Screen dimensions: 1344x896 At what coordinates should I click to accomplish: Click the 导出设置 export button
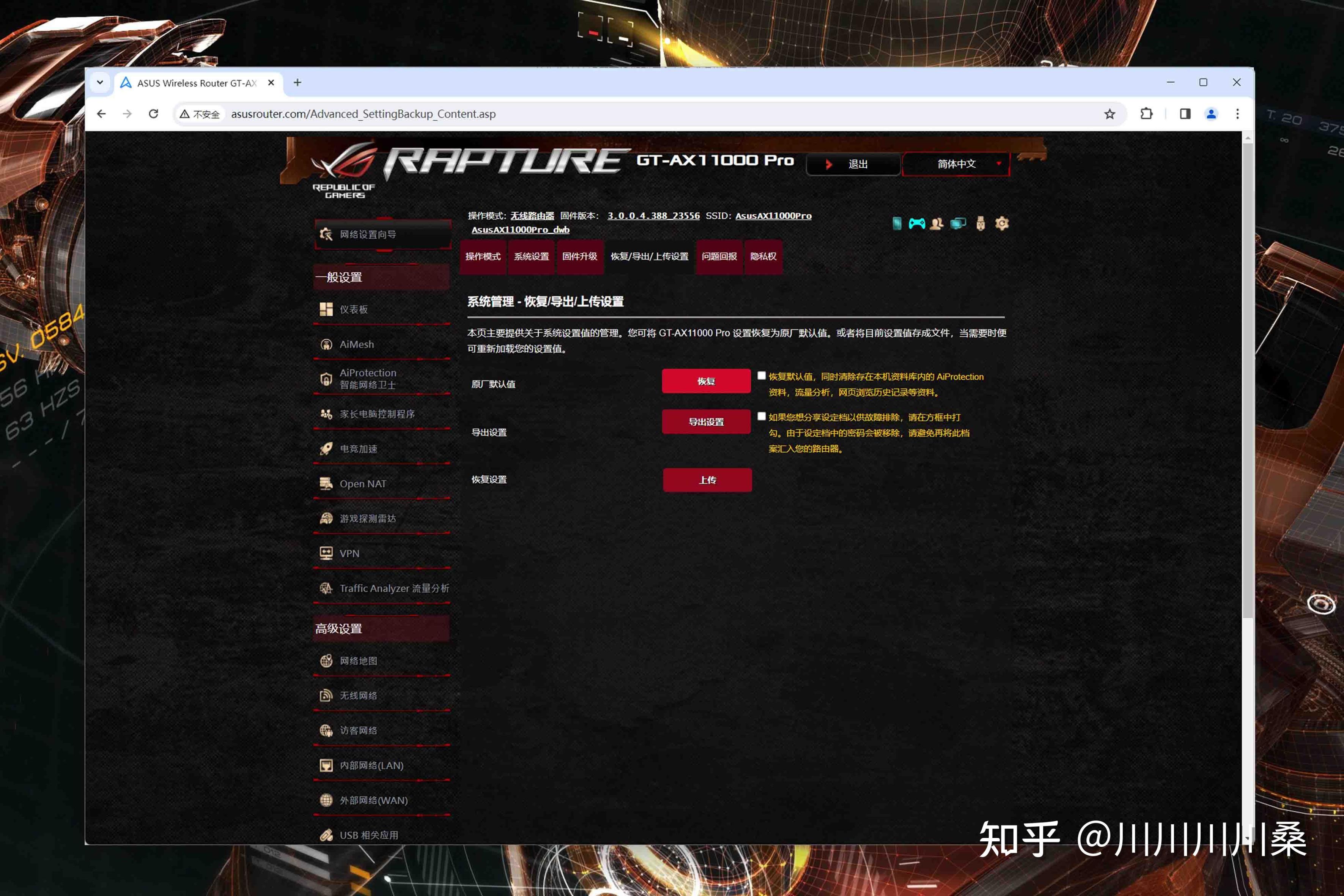tap(706, 422)
